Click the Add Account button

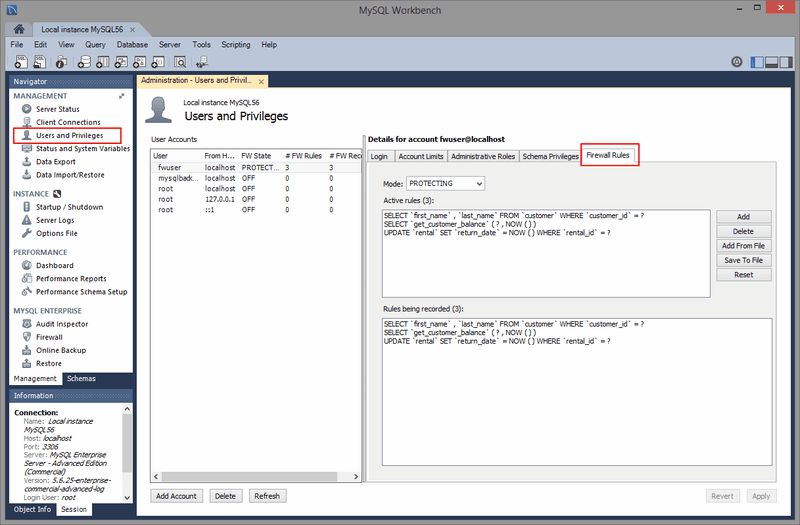pos(177,496)
